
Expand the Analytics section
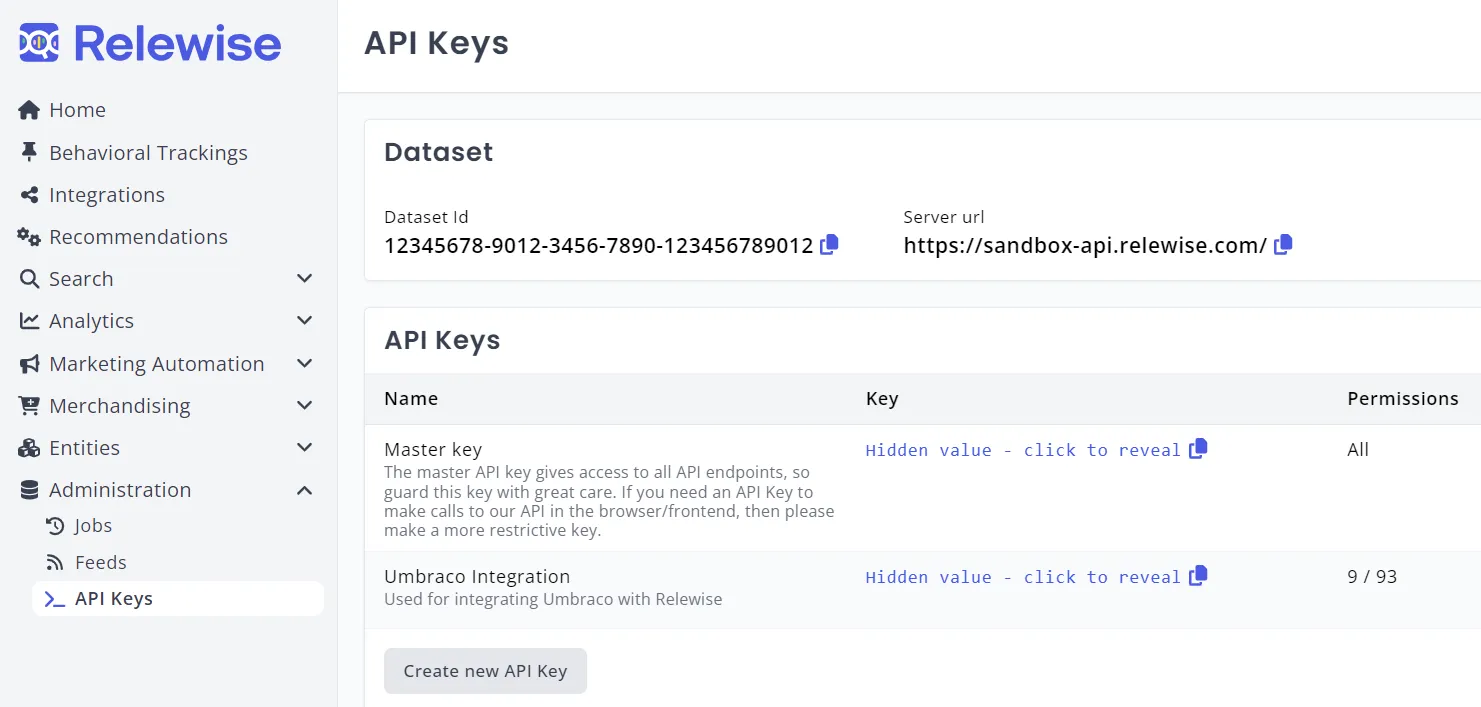(x=305, y=321)
